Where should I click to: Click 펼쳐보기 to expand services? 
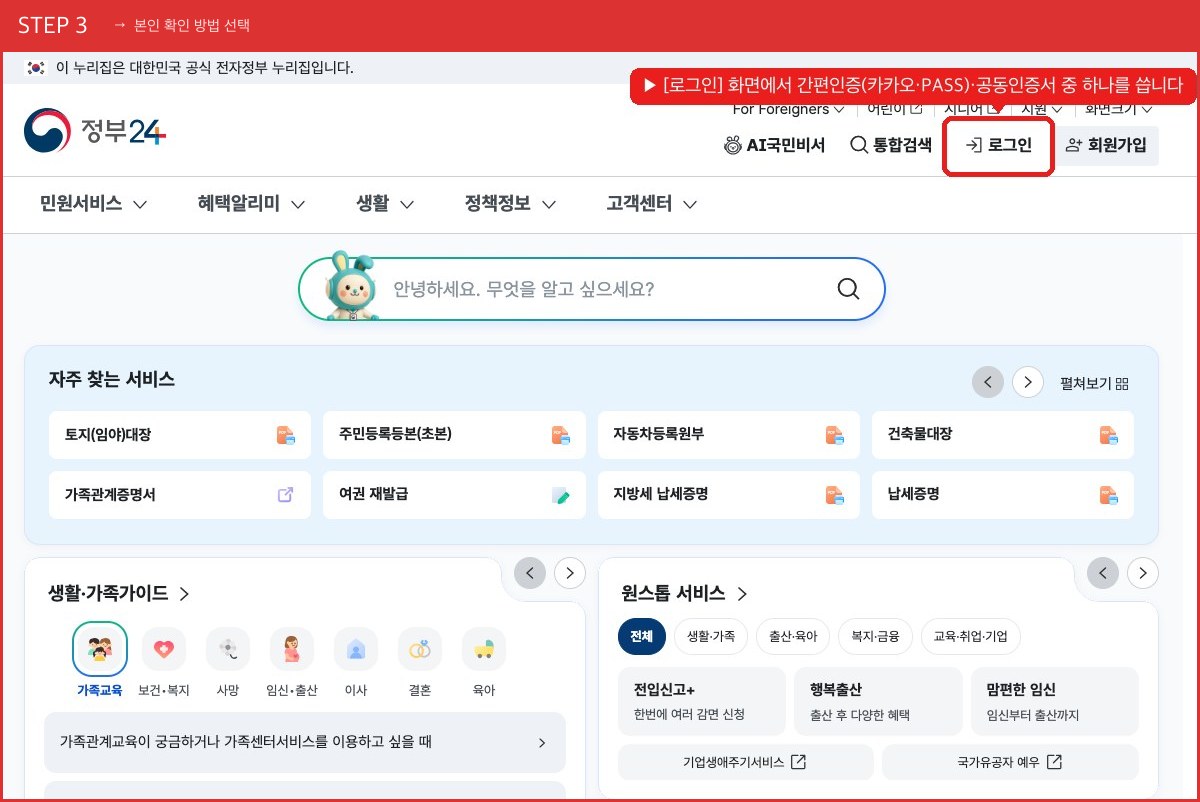click(x=1094, y=383)
